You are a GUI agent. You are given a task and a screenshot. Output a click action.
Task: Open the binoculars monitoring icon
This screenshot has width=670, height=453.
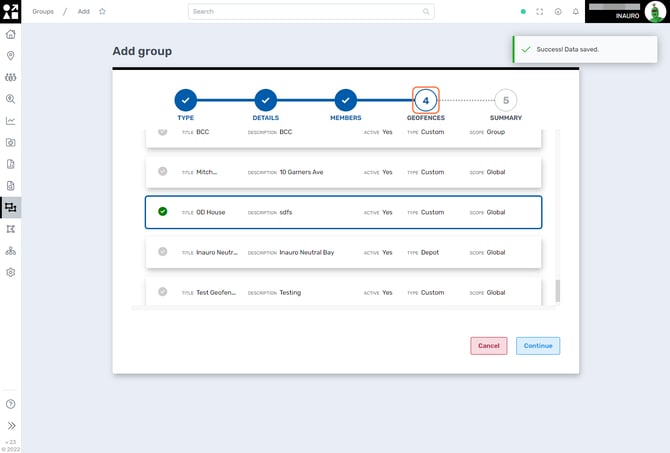point(11,77)
